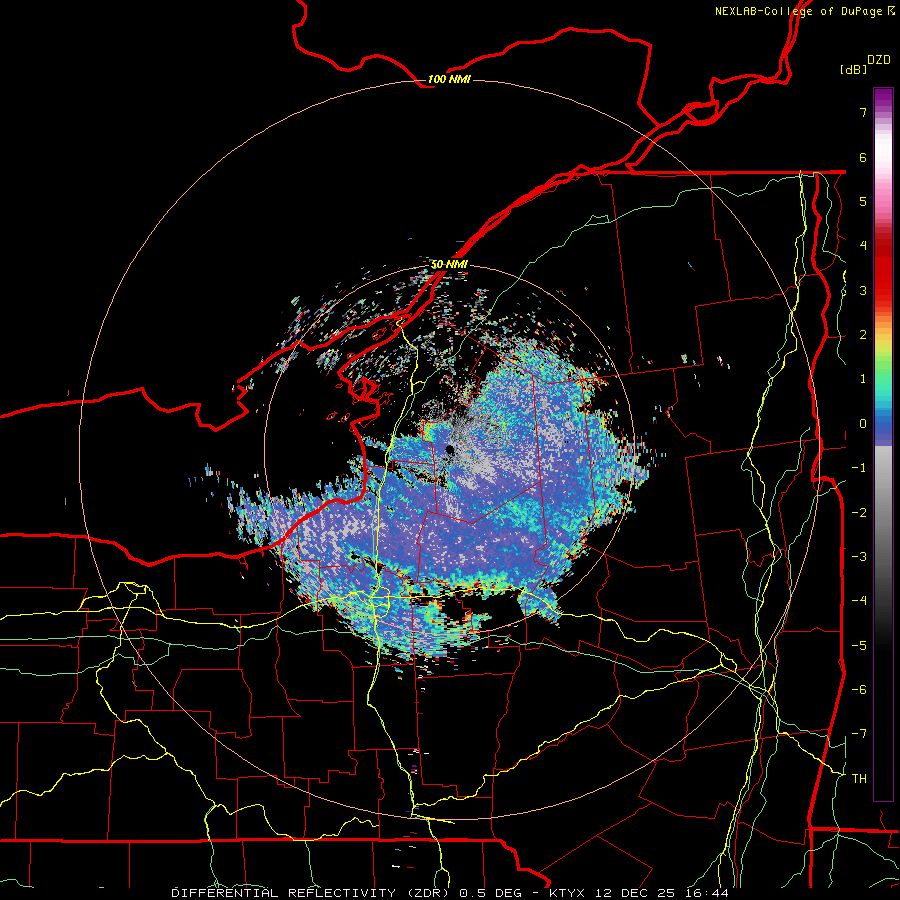Click the red segment of the color bar

point(883,270)
